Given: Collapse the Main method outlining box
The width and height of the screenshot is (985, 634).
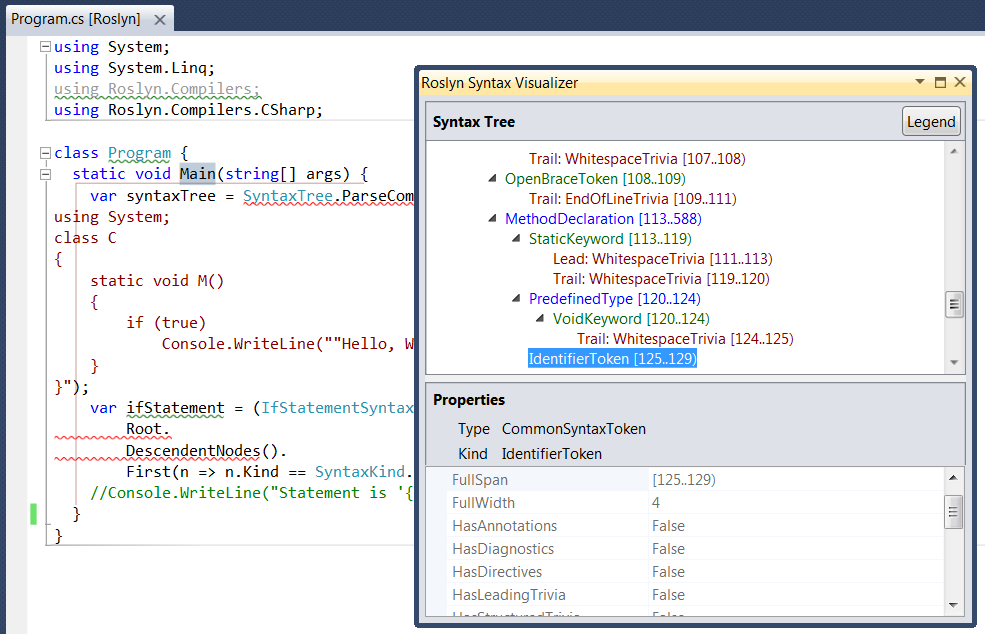Looking at the screenshot, I should click(45, 174).
